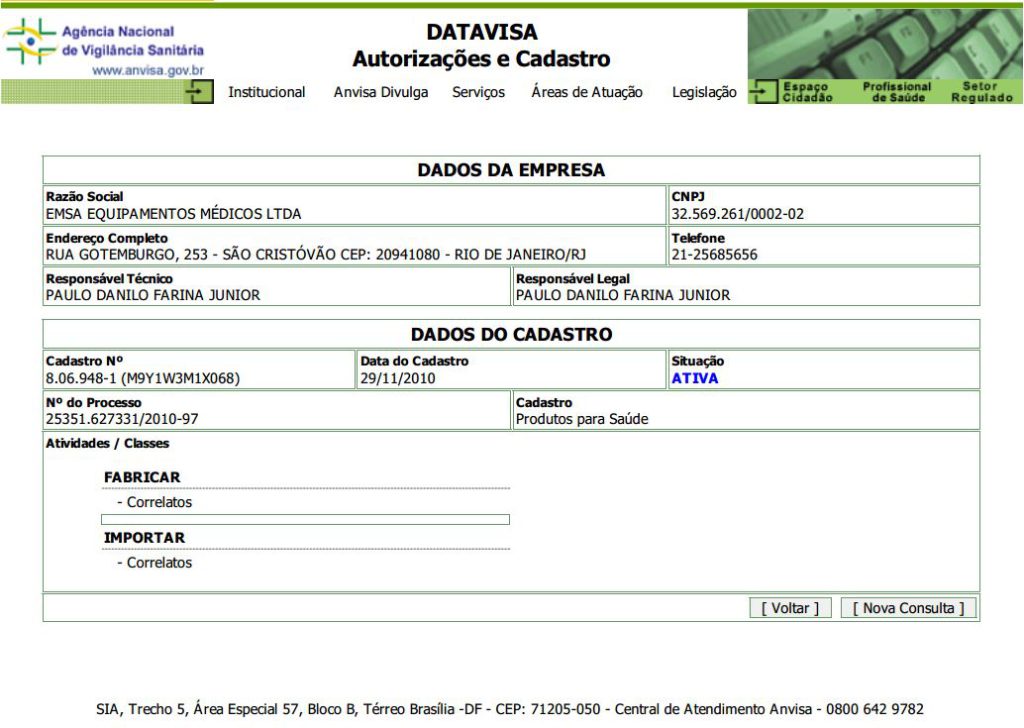Switch to the Espaço Cidadão section

807,92
